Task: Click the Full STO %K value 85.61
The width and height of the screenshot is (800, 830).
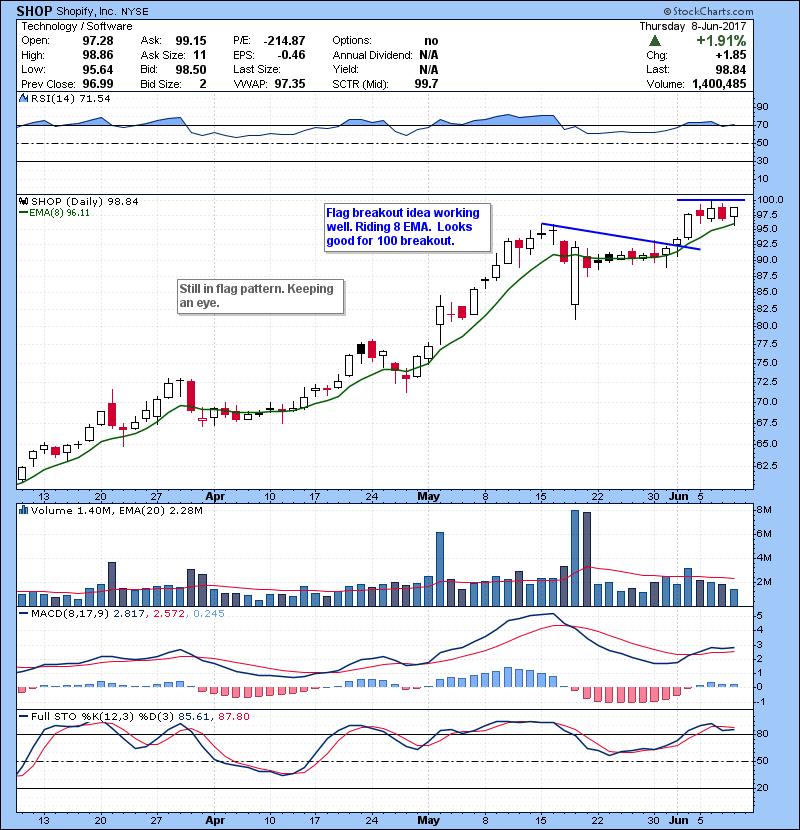Action: 194,716
